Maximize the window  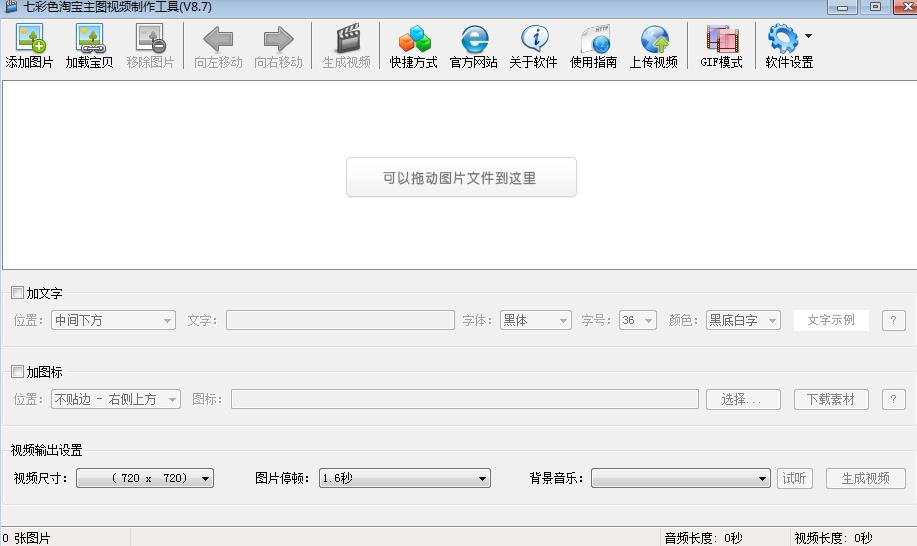coord(875,7)
